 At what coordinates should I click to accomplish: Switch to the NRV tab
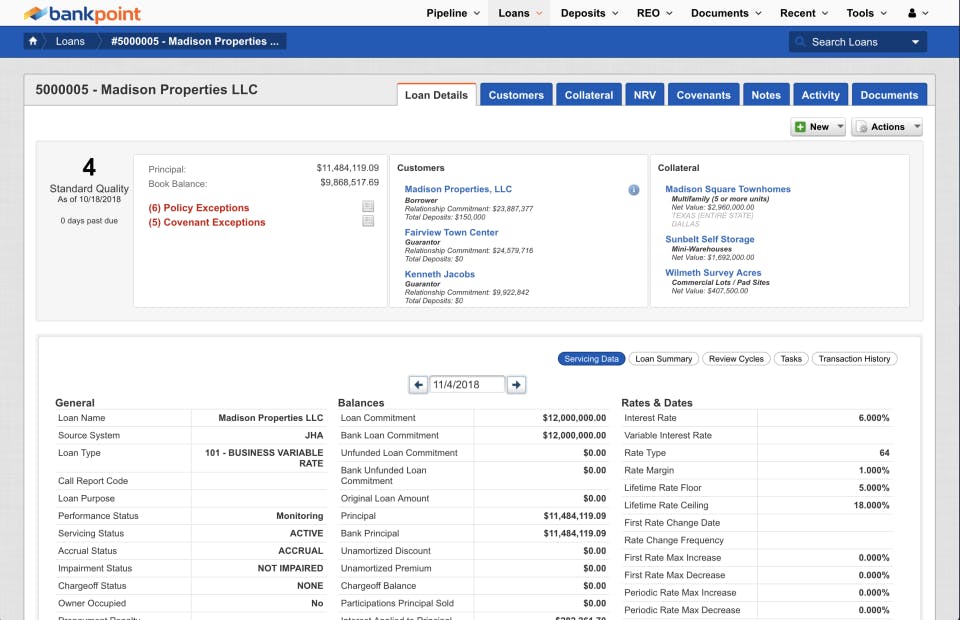pos(645,95)
